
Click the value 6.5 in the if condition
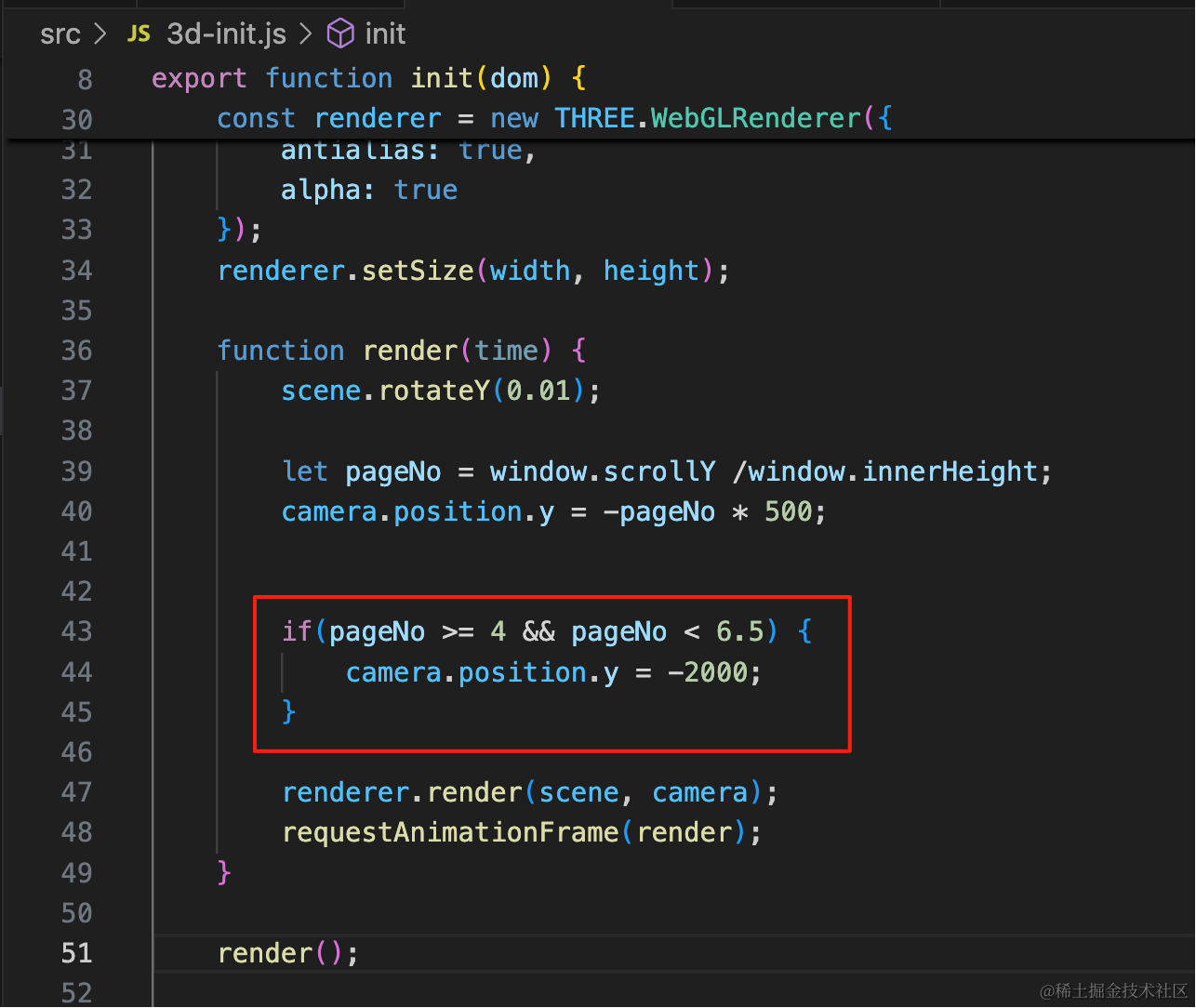(x=739, y=631)
